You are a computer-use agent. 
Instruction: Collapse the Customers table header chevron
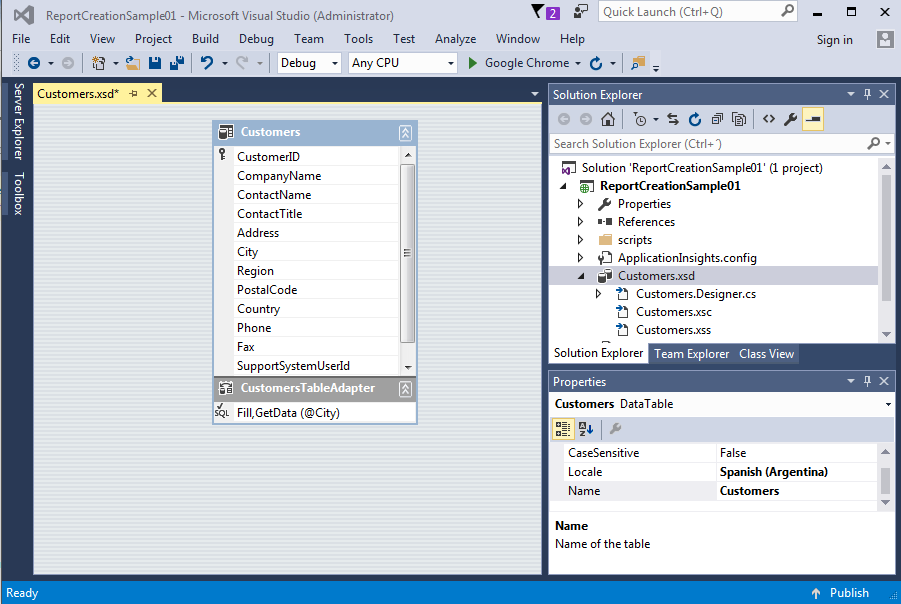coord(405,133)
